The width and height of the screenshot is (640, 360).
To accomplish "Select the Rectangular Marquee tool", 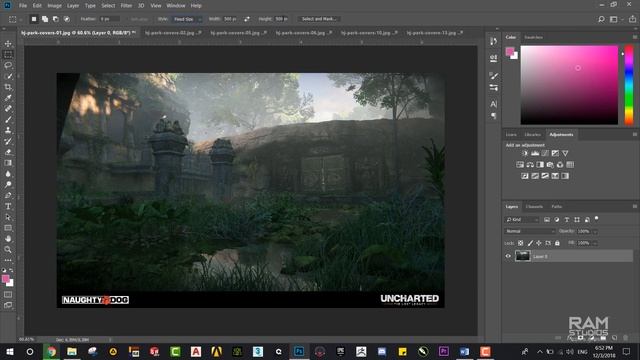I will [8, 54].
